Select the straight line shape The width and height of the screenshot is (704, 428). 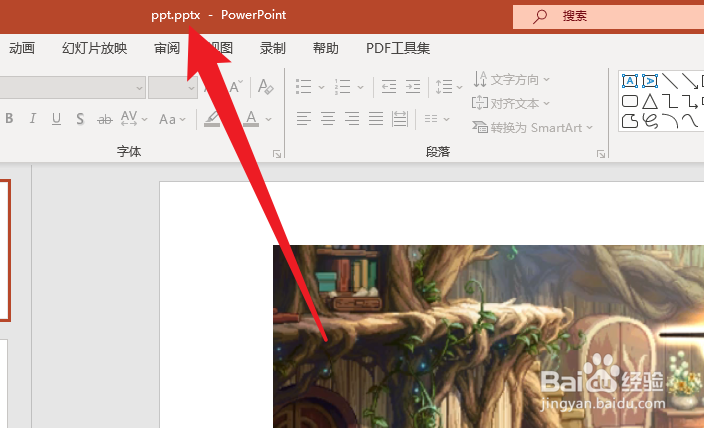670,81
